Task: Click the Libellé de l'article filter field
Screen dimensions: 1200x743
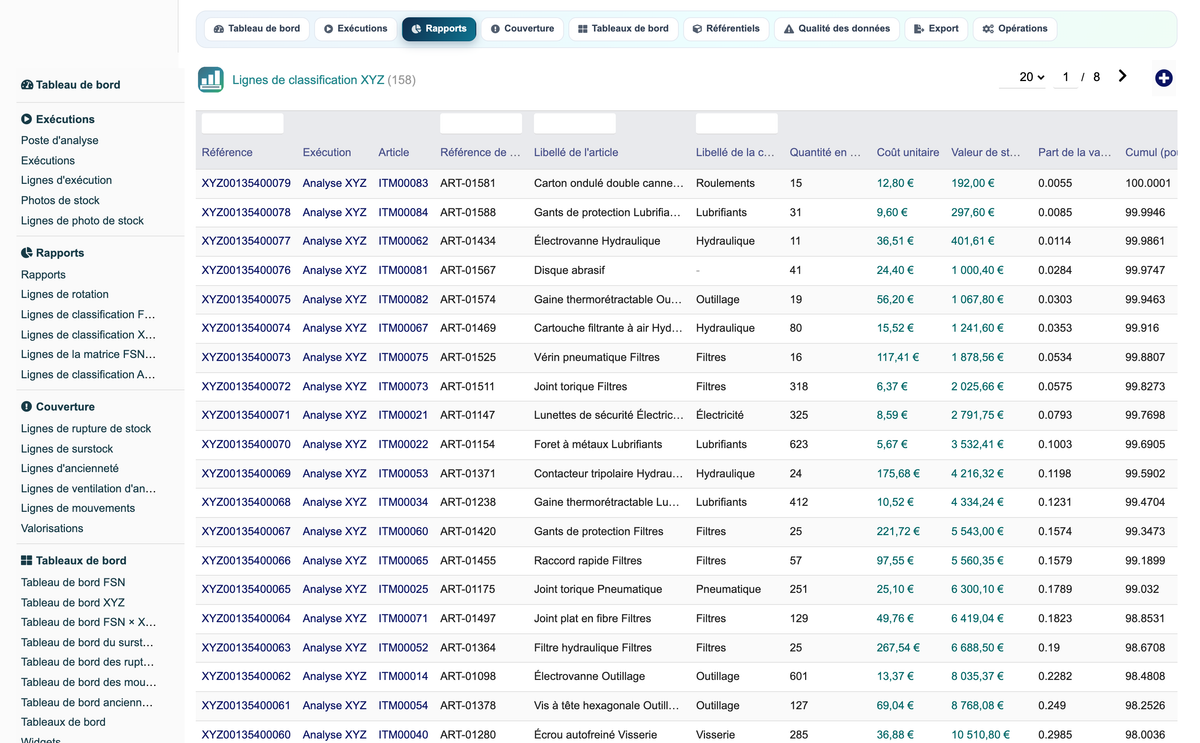Action: tap(575, 123)
